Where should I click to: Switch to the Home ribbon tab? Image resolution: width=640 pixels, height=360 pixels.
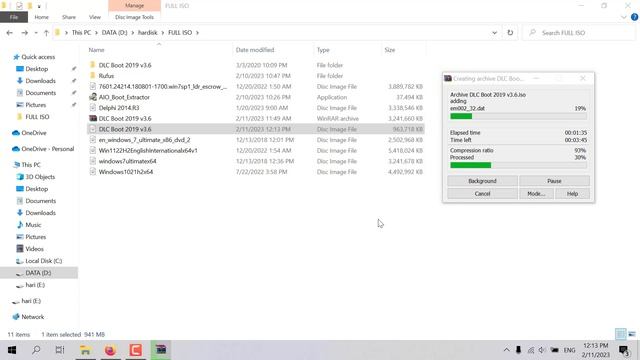point(42,17)
